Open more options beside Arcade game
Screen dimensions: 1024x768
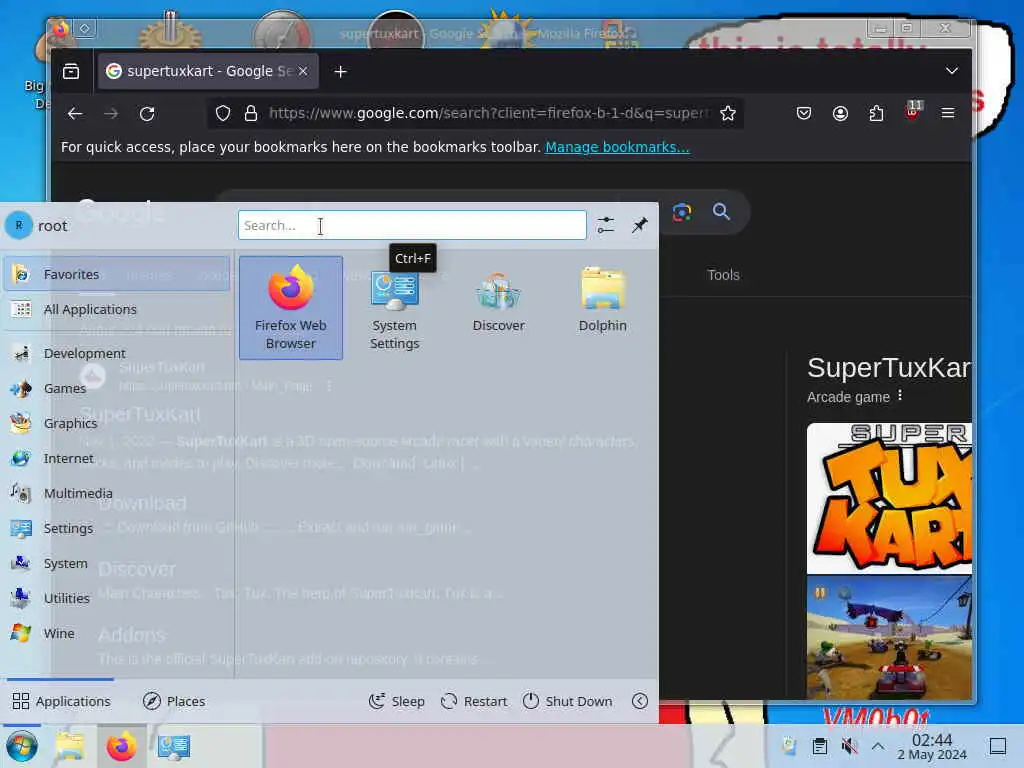click(900, 396)
